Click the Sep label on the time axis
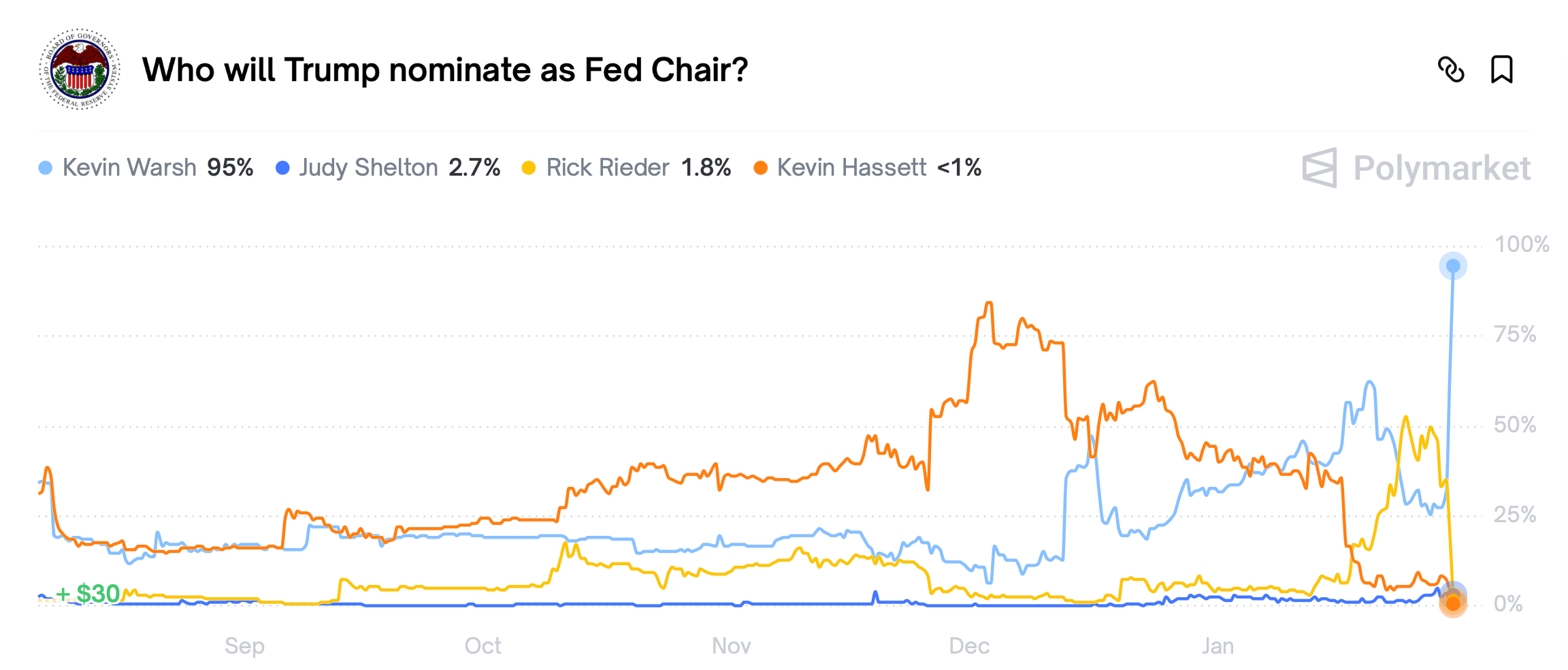Screen dimensions: 1568x670 (244, 645)
